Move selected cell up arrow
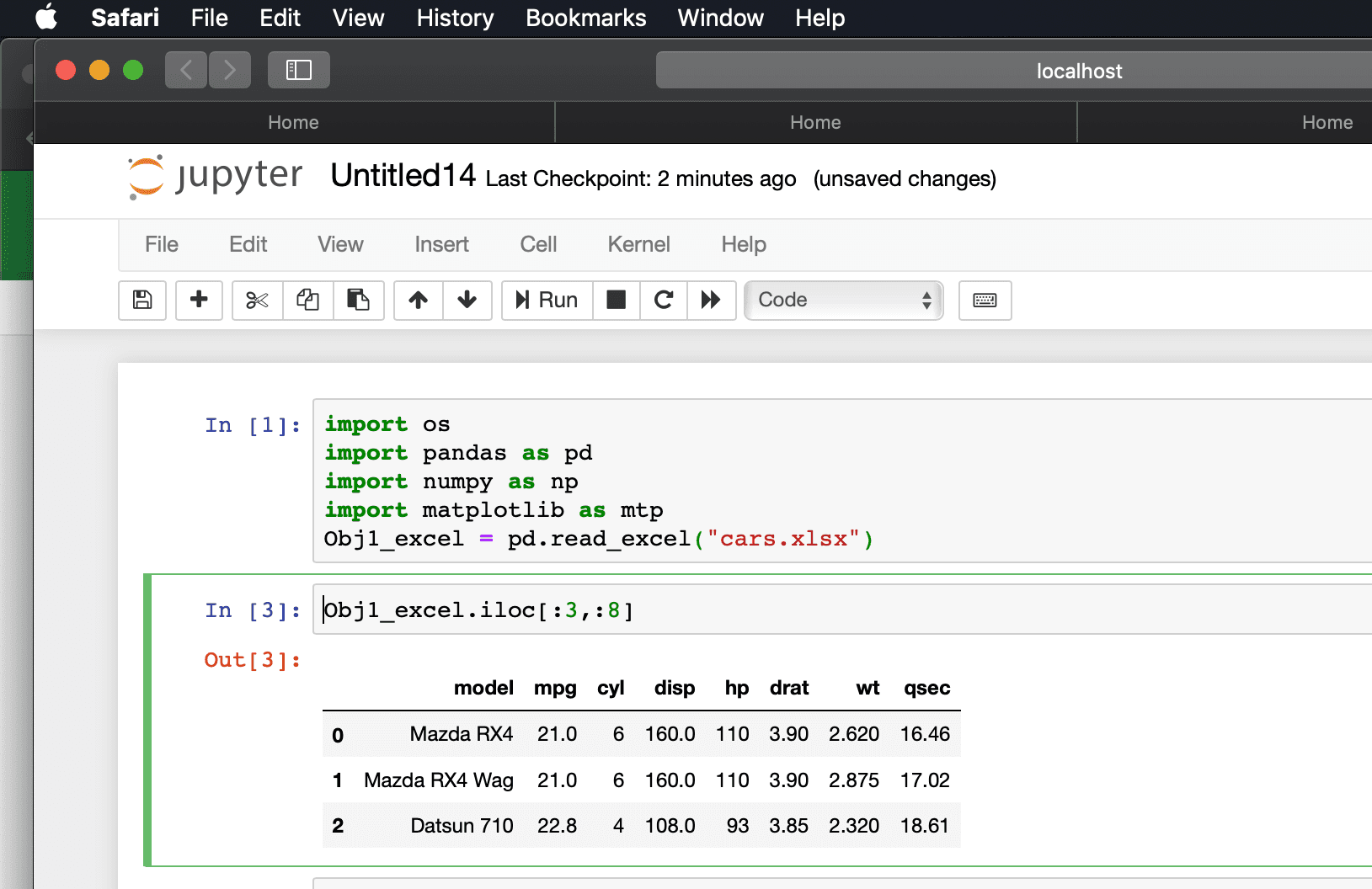 418,300
